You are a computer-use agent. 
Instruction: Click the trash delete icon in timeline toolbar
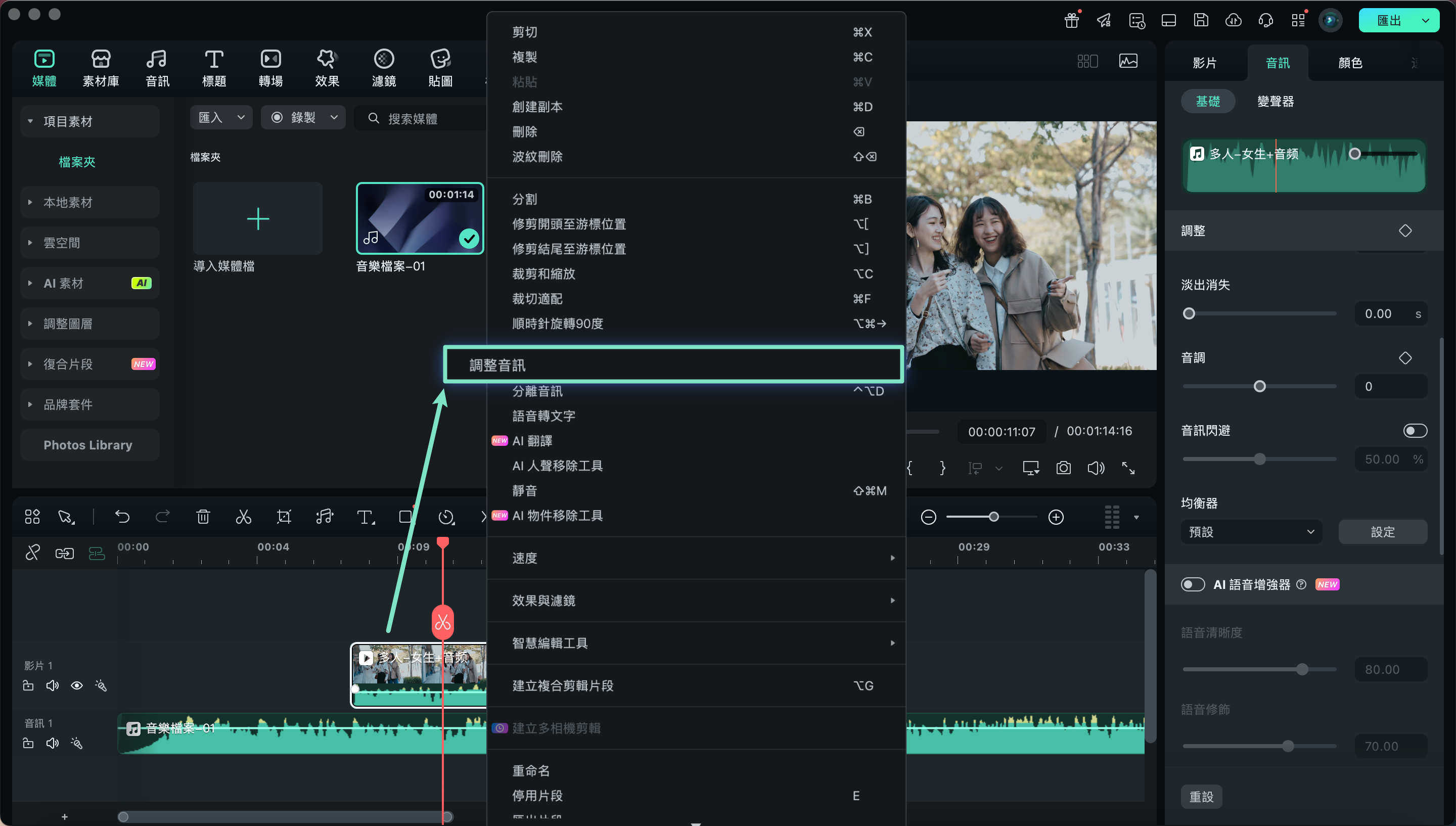[x=203, y=517]
